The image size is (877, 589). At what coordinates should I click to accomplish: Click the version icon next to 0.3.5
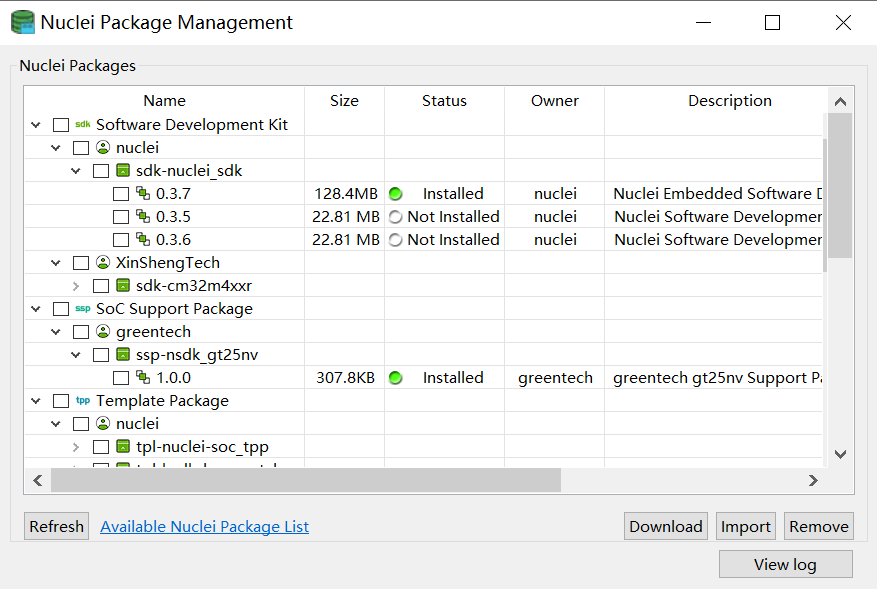click(x=143, y=216)
